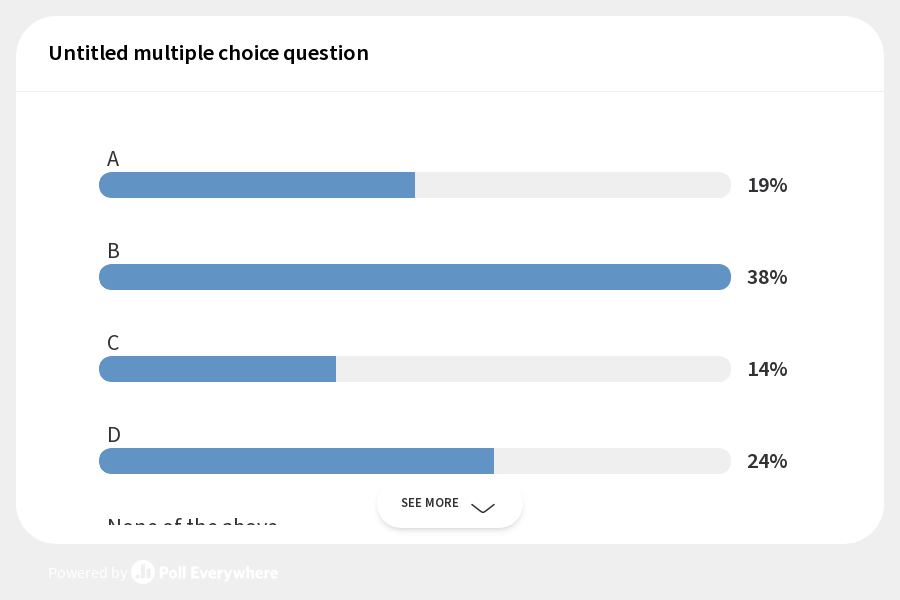Click the progress bar for option D
900x600 pixels.
pyautogui.click(x=415, y=461)
